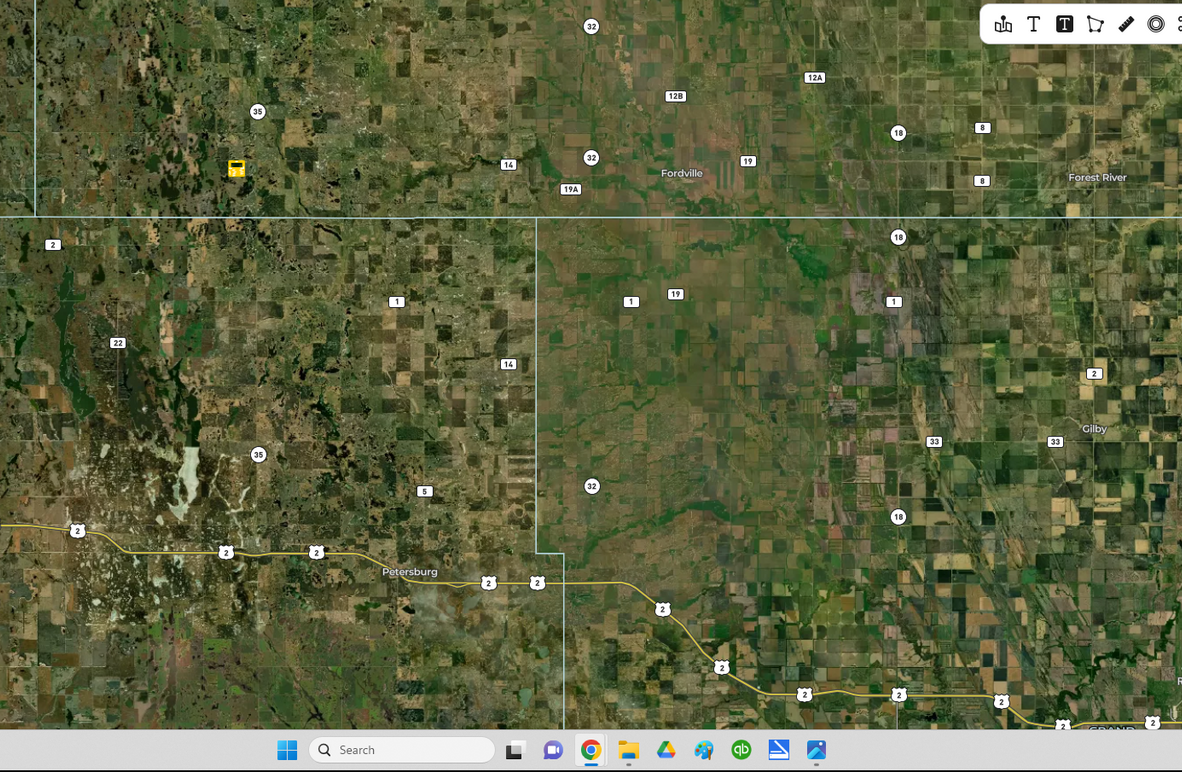Click the route 22 shield marker
Screen dimensions: 1182x772
[118, 343]
